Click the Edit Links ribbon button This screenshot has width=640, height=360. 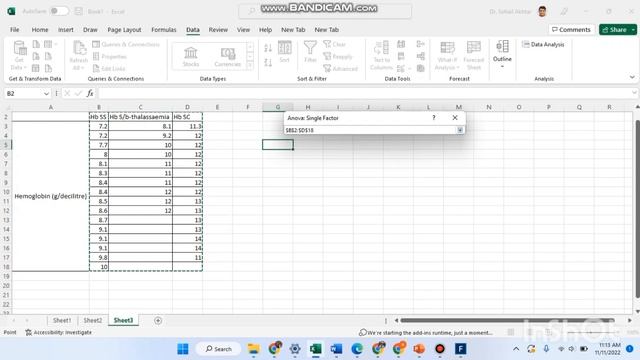click(x=109, y=69)
